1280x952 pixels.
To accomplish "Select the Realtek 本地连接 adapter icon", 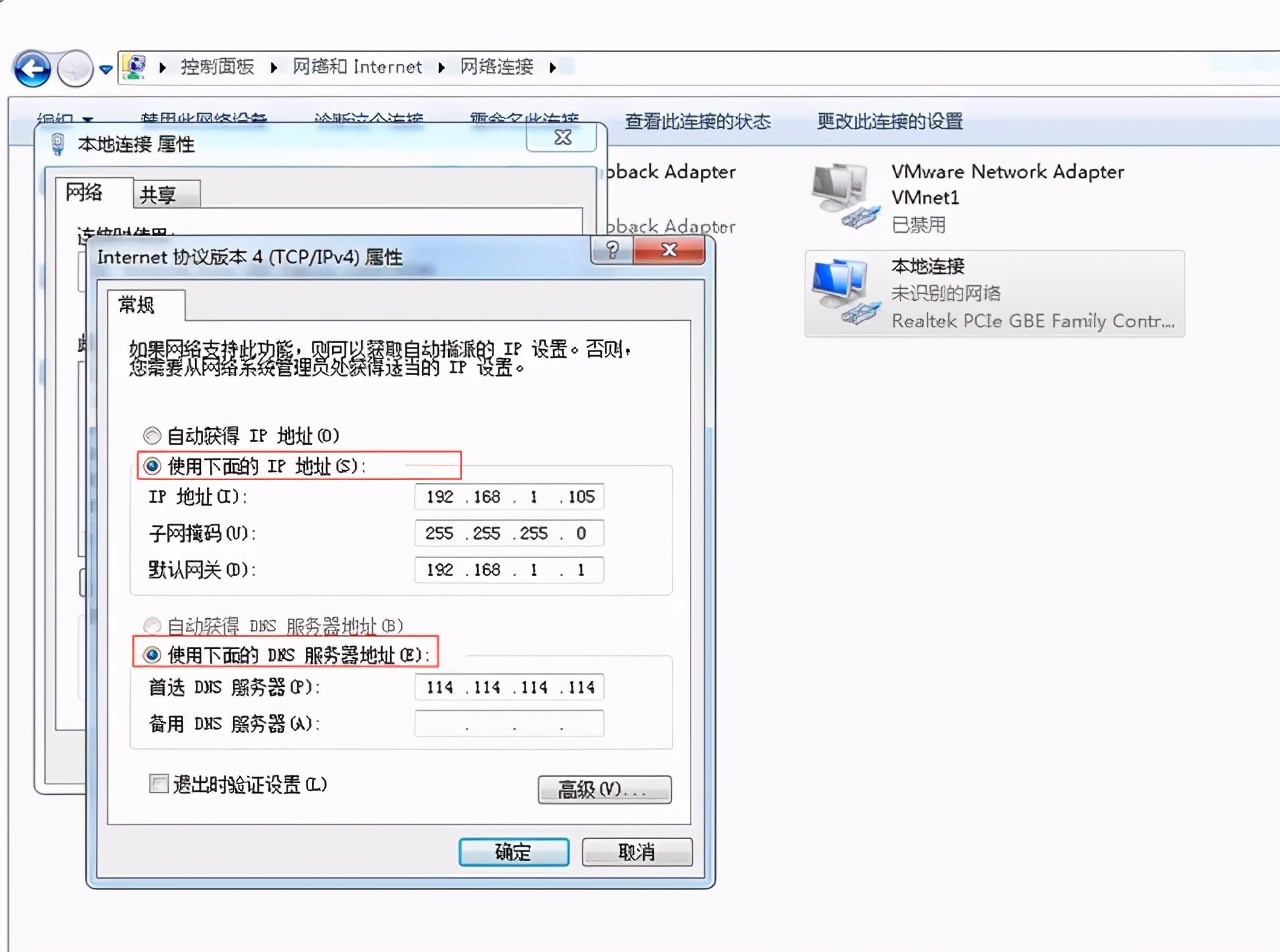I will 843,290.
